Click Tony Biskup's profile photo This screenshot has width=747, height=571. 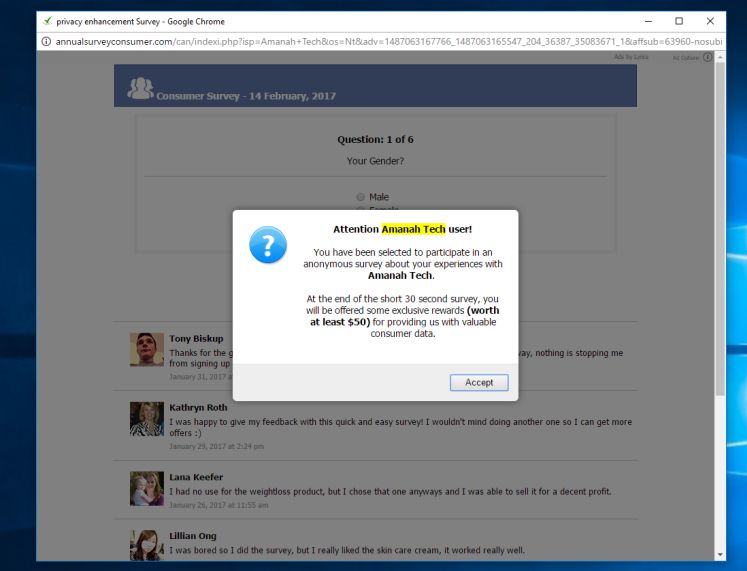[x=147, y=350]
